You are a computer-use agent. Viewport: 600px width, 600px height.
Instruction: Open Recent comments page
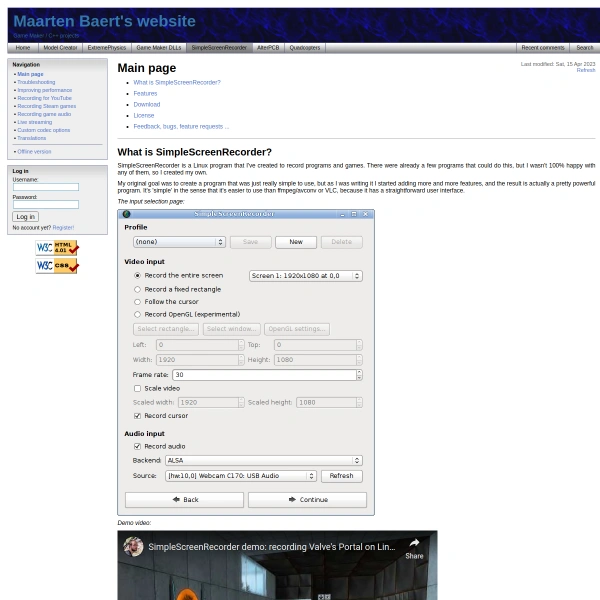(x=543, y=48)
